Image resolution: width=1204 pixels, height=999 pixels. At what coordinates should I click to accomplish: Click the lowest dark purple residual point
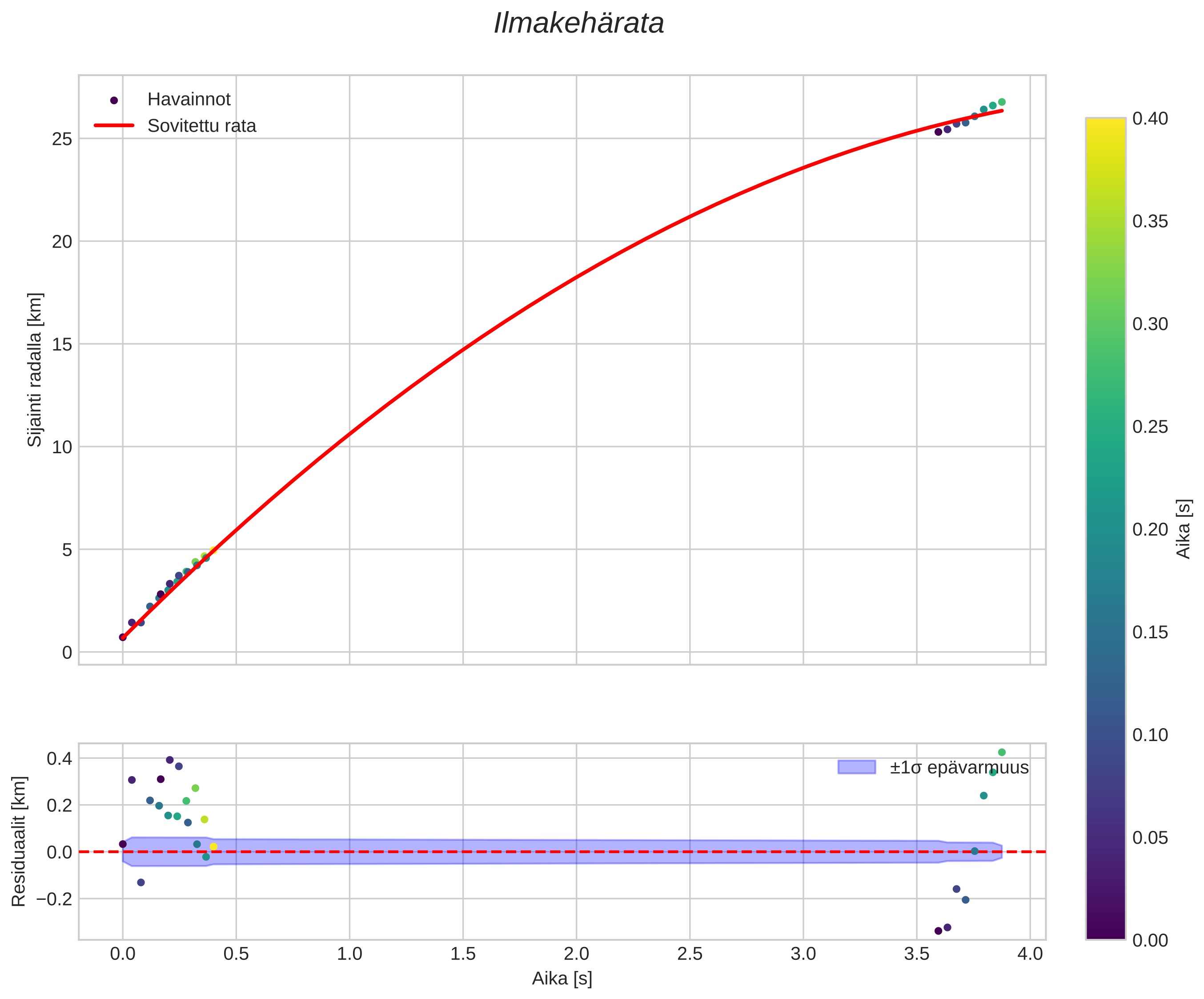click(938, 931)
